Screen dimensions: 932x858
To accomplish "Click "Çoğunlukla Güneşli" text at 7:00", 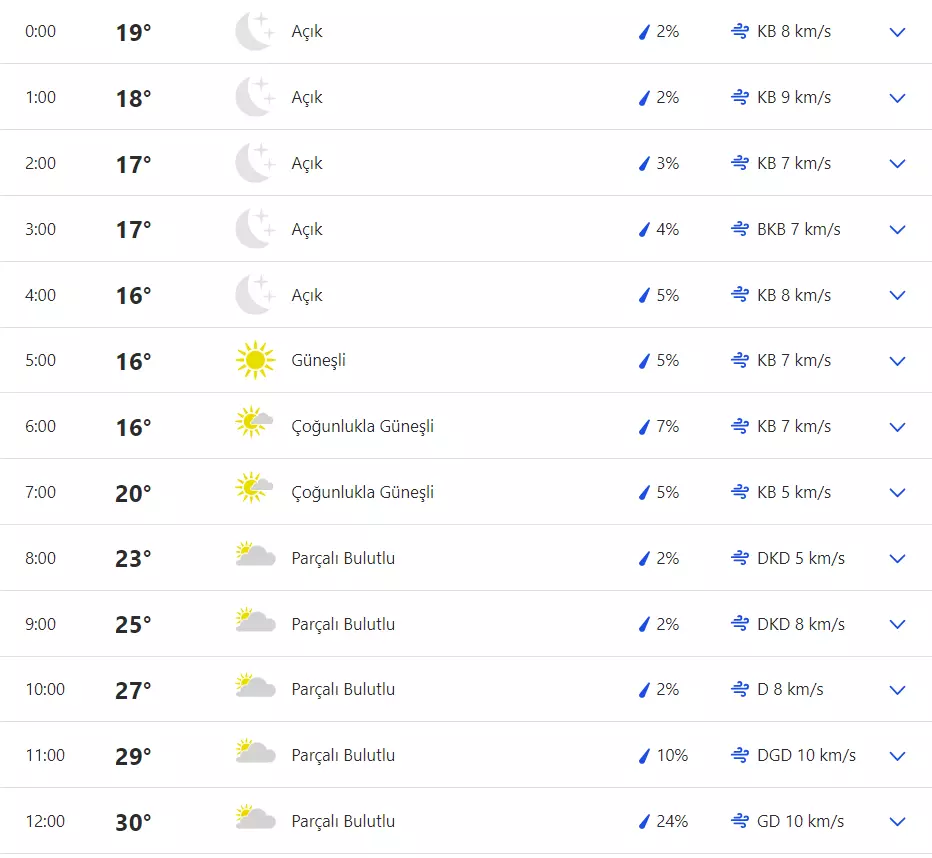I will (x=362, y=492).
